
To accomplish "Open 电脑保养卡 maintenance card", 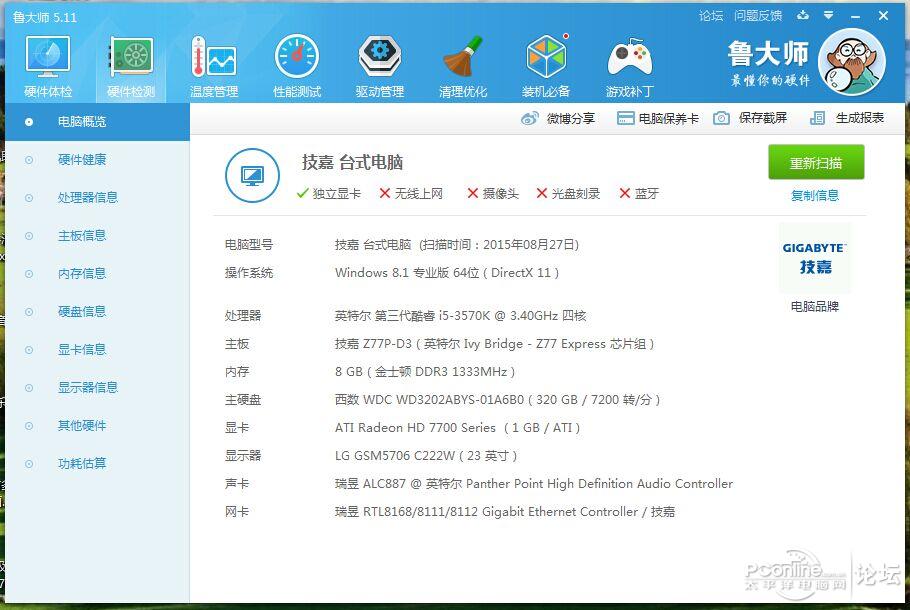I will tap(658, 118).
